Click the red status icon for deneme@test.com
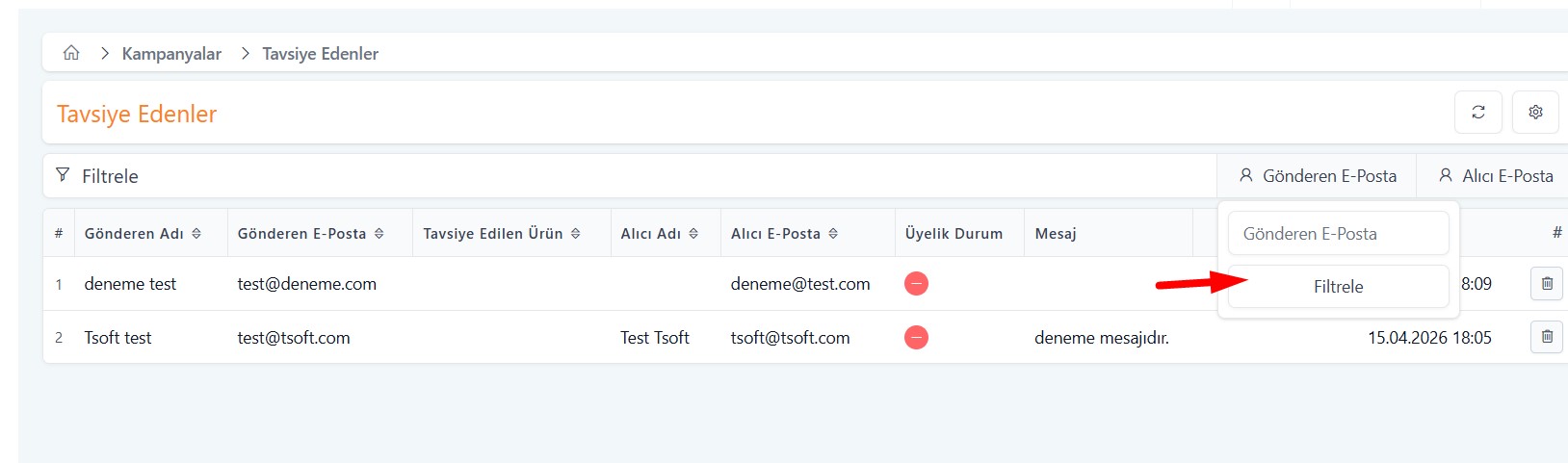The height and width of the screenshot is (463, 1568). [x=916, y=284]
